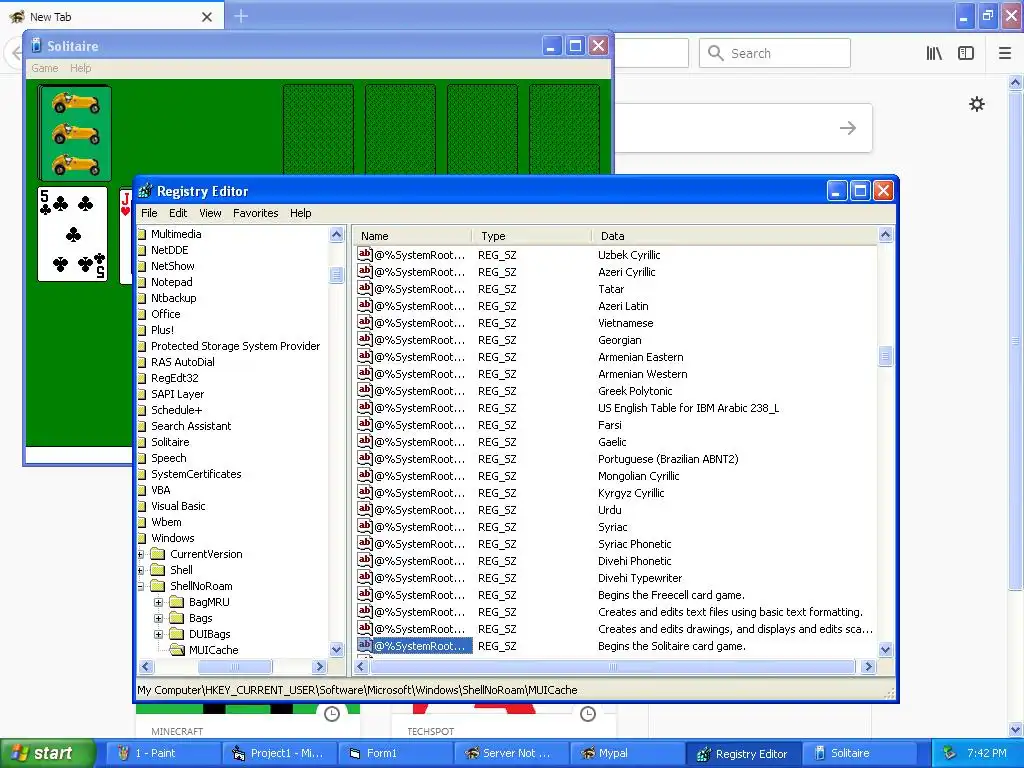Draw from the Solitaire car-back deck
The image size is (1024, 768).
coord(74,133)
